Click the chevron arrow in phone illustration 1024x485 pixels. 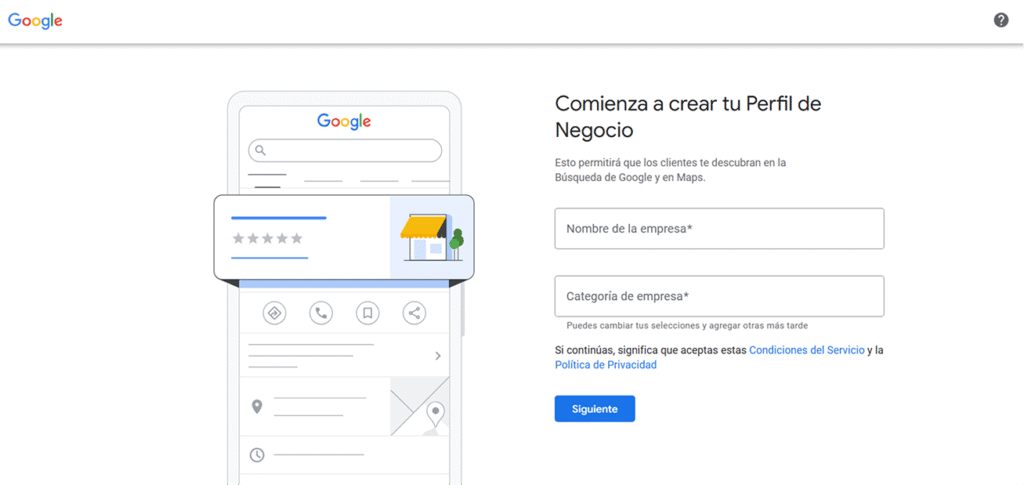438,356
